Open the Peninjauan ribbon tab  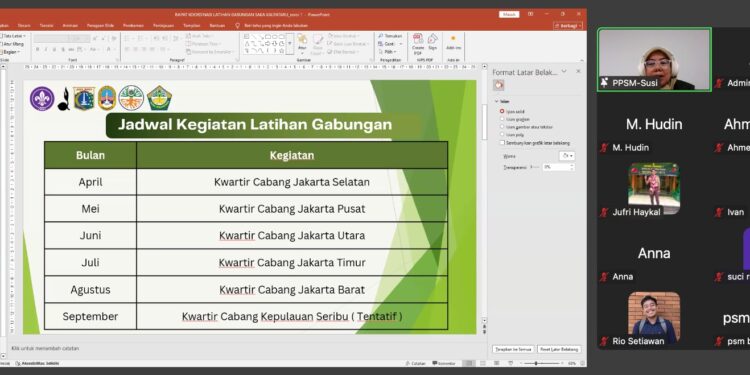click(164, 25)
